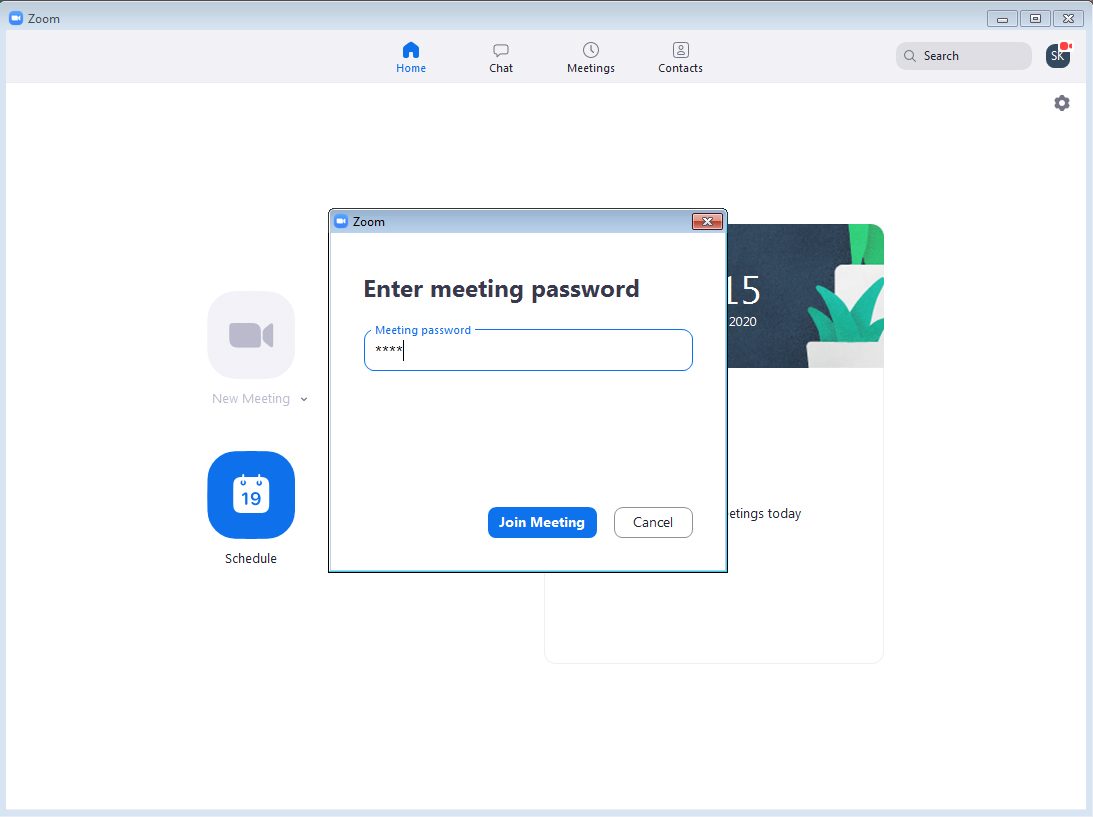Viewport: 1093px width, 817px height.
Task: Cancel the password dialog
Action: (x=653, y=522)
